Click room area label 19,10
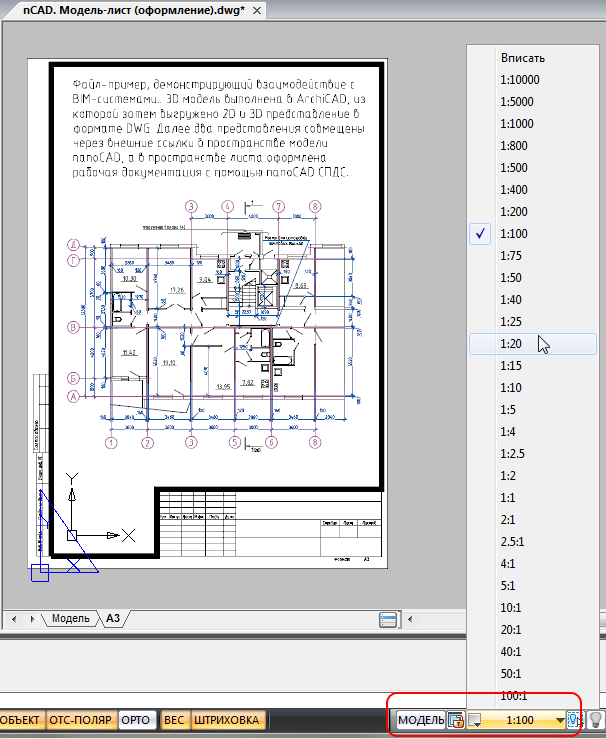Viewport: 606px width, 739px height. coord(169,362)
